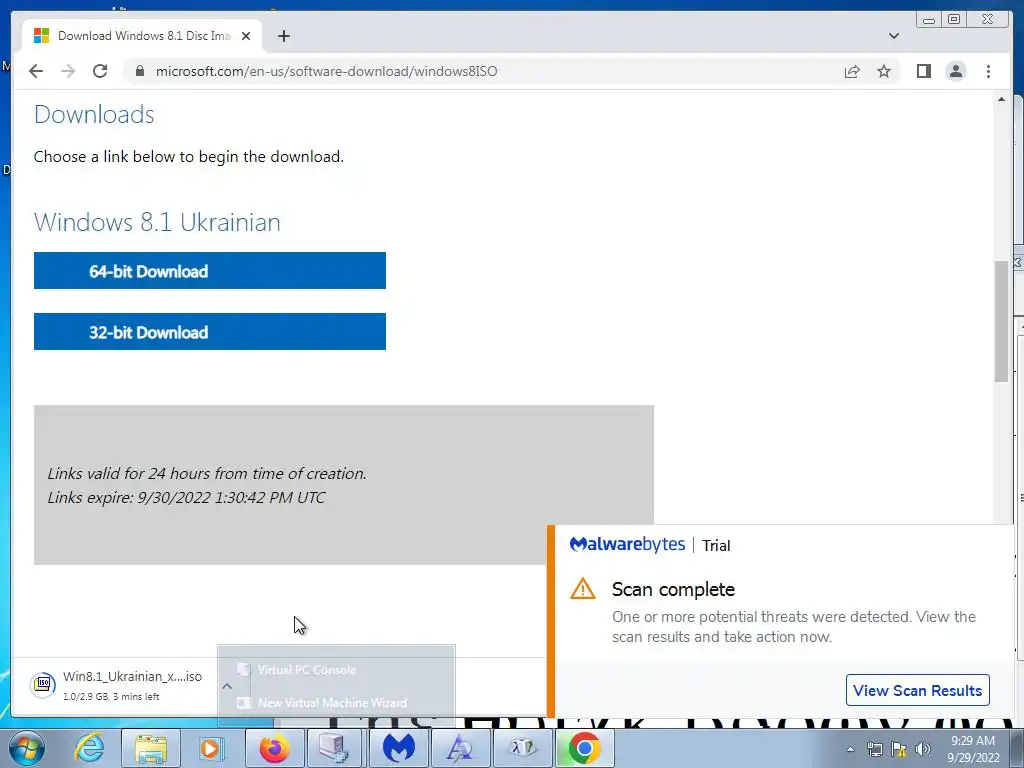Click the forward navigation arrow
The height and width of the screenshot is (768, 1024).
[x=68, y=71]
